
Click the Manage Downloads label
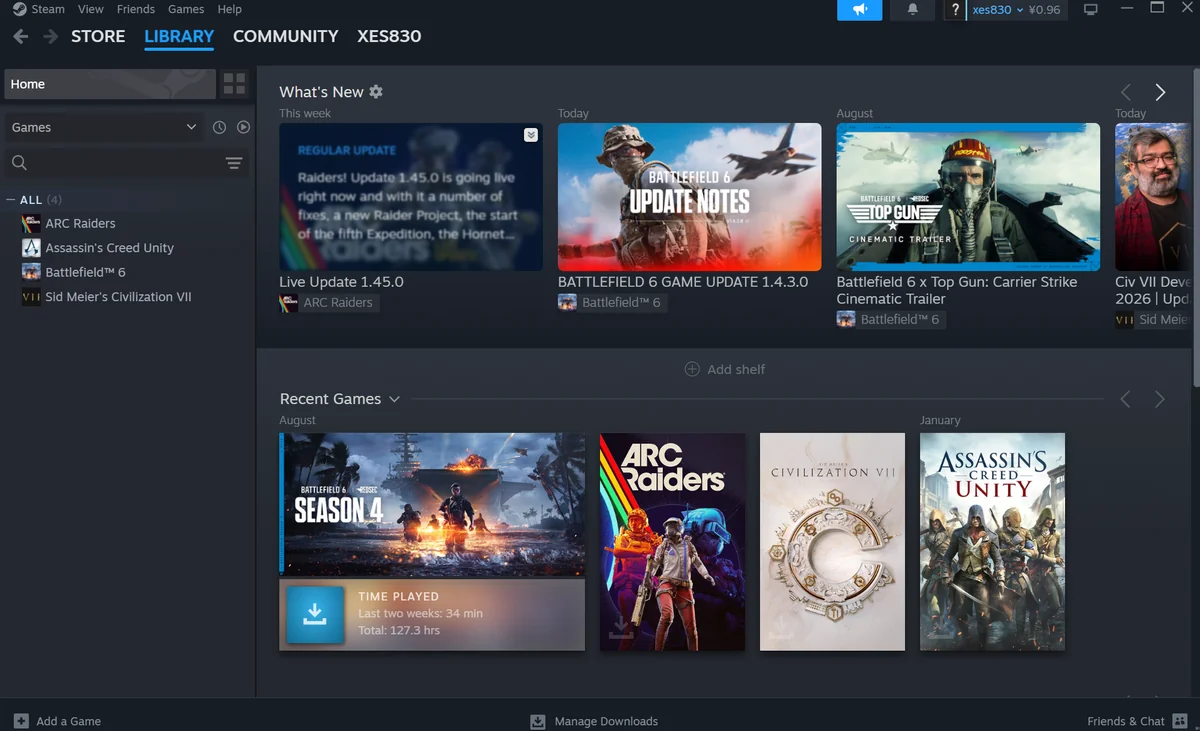(606, 721)
